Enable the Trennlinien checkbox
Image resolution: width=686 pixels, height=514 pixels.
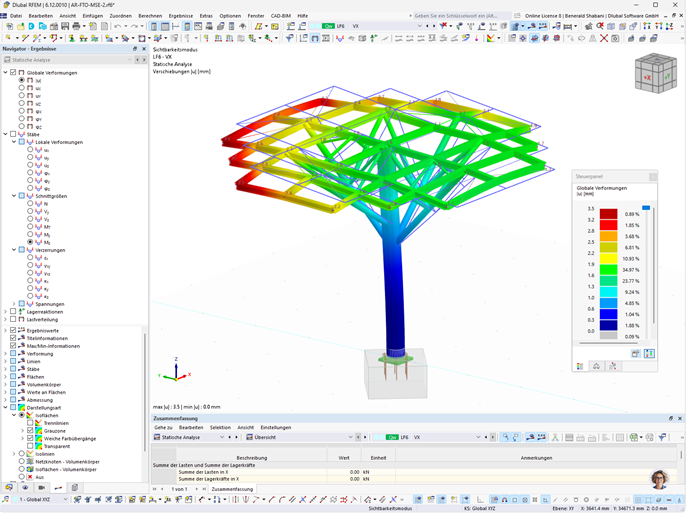[x=30, y=423]
